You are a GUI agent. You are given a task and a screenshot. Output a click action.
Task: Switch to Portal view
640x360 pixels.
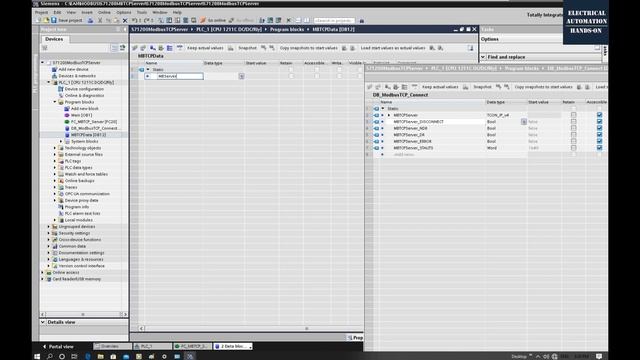coord(58,347)
